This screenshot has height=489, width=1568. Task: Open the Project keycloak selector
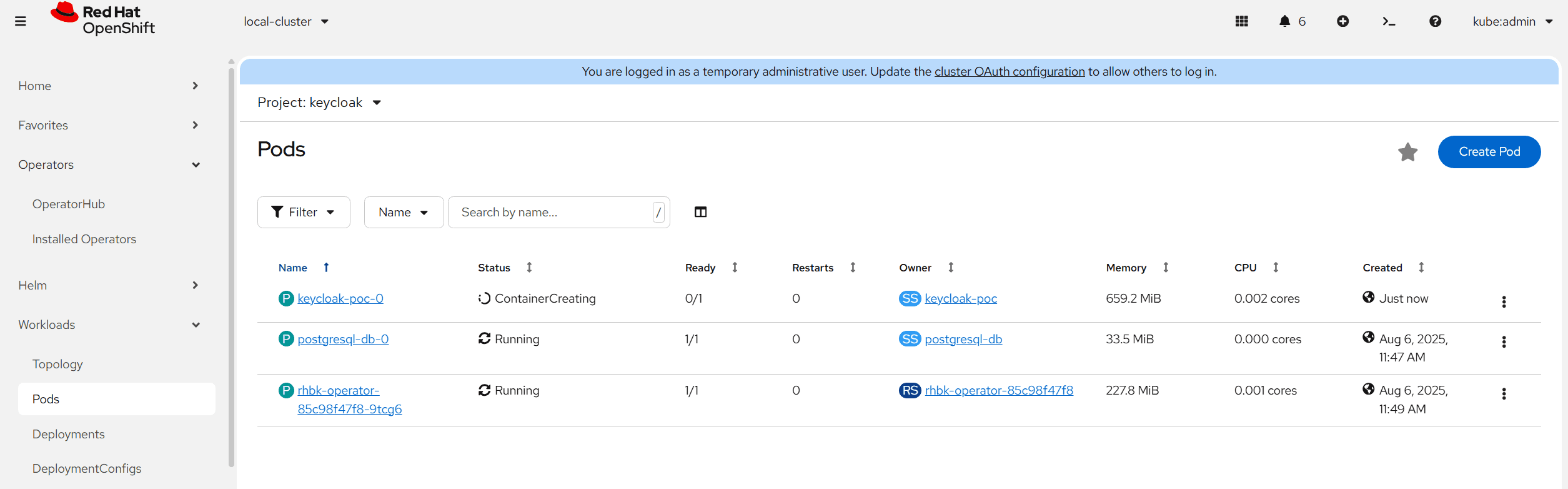pyautogui.click(x=319, y=103)
